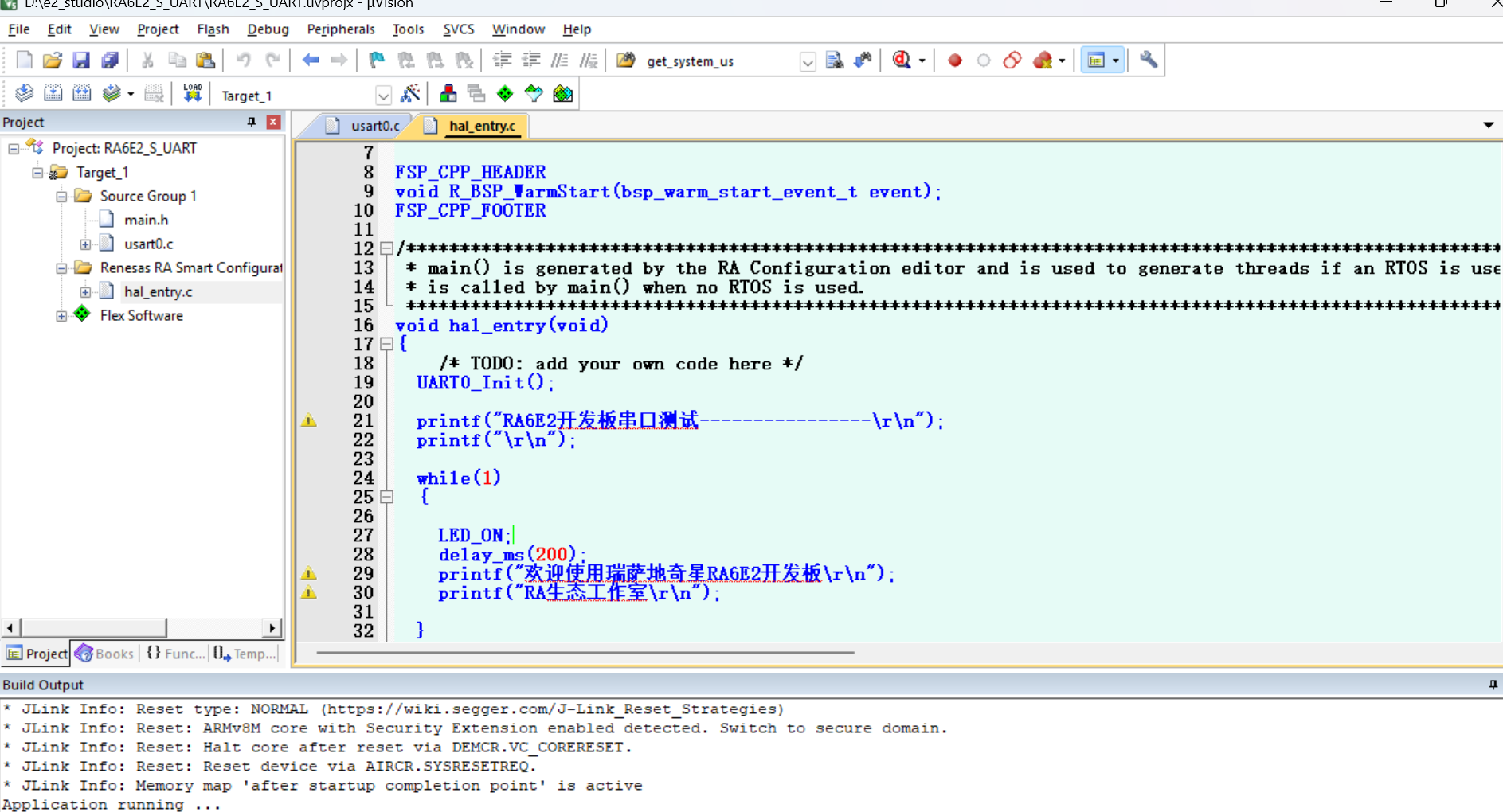Download to flash with the LOAD icon

[x=193, y=94]
